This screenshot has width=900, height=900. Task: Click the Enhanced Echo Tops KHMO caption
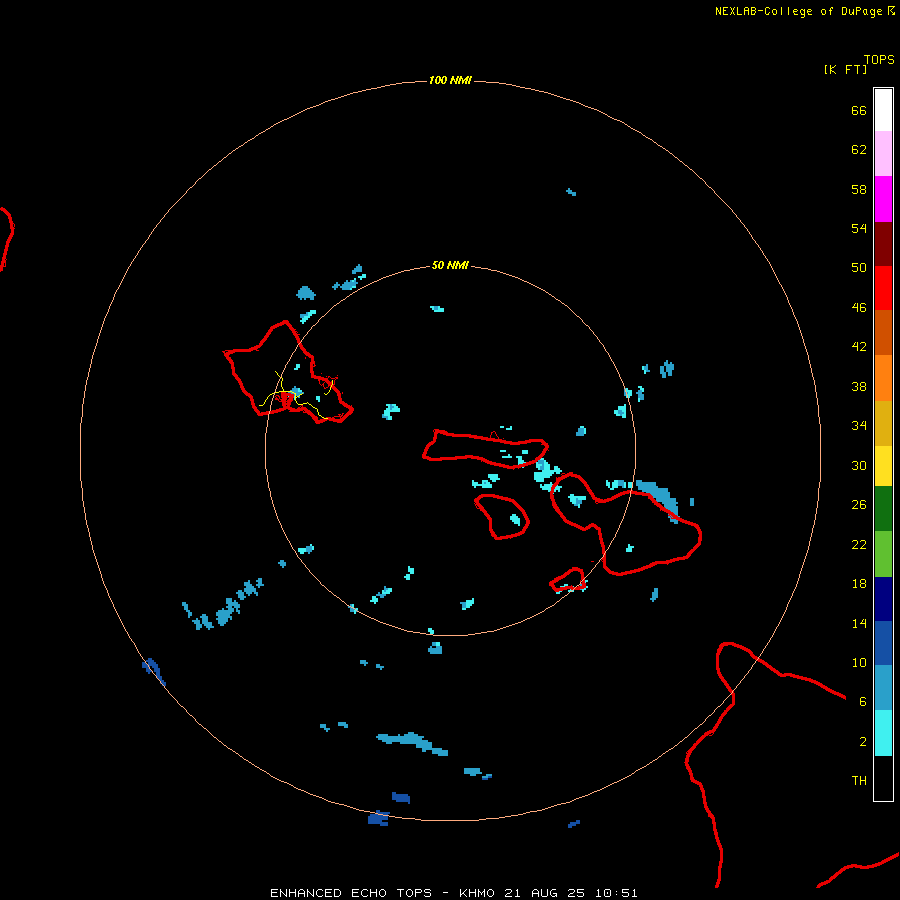[453, 893]
